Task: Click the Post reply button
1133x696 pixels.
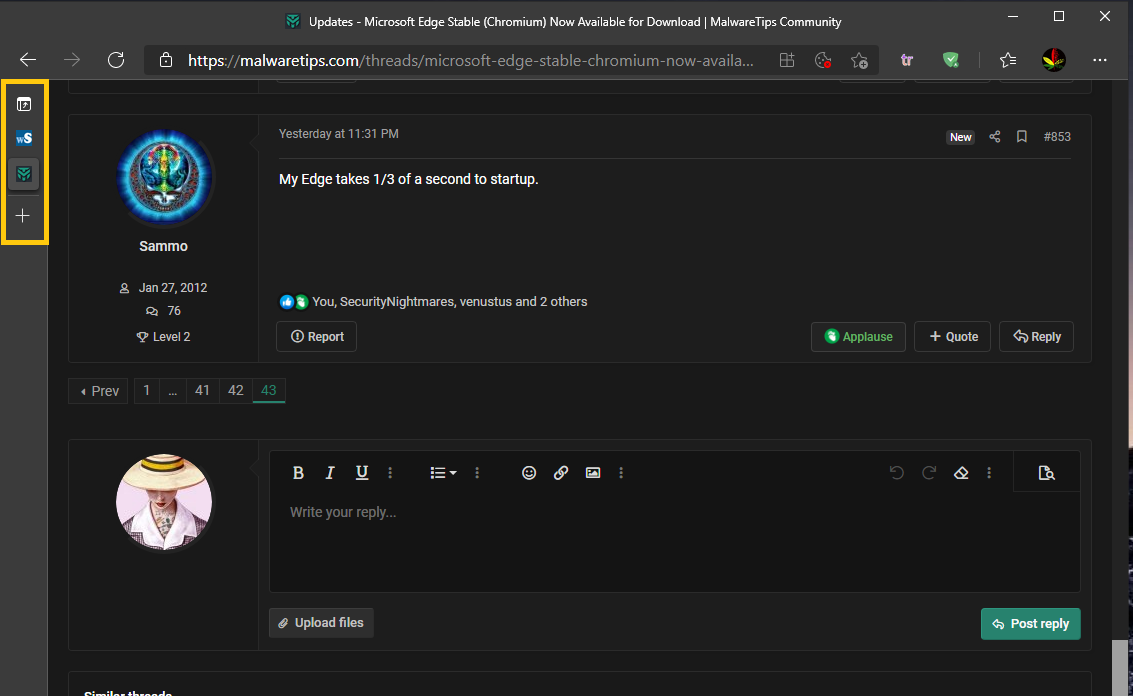Action: click(x=1030, y=624)
